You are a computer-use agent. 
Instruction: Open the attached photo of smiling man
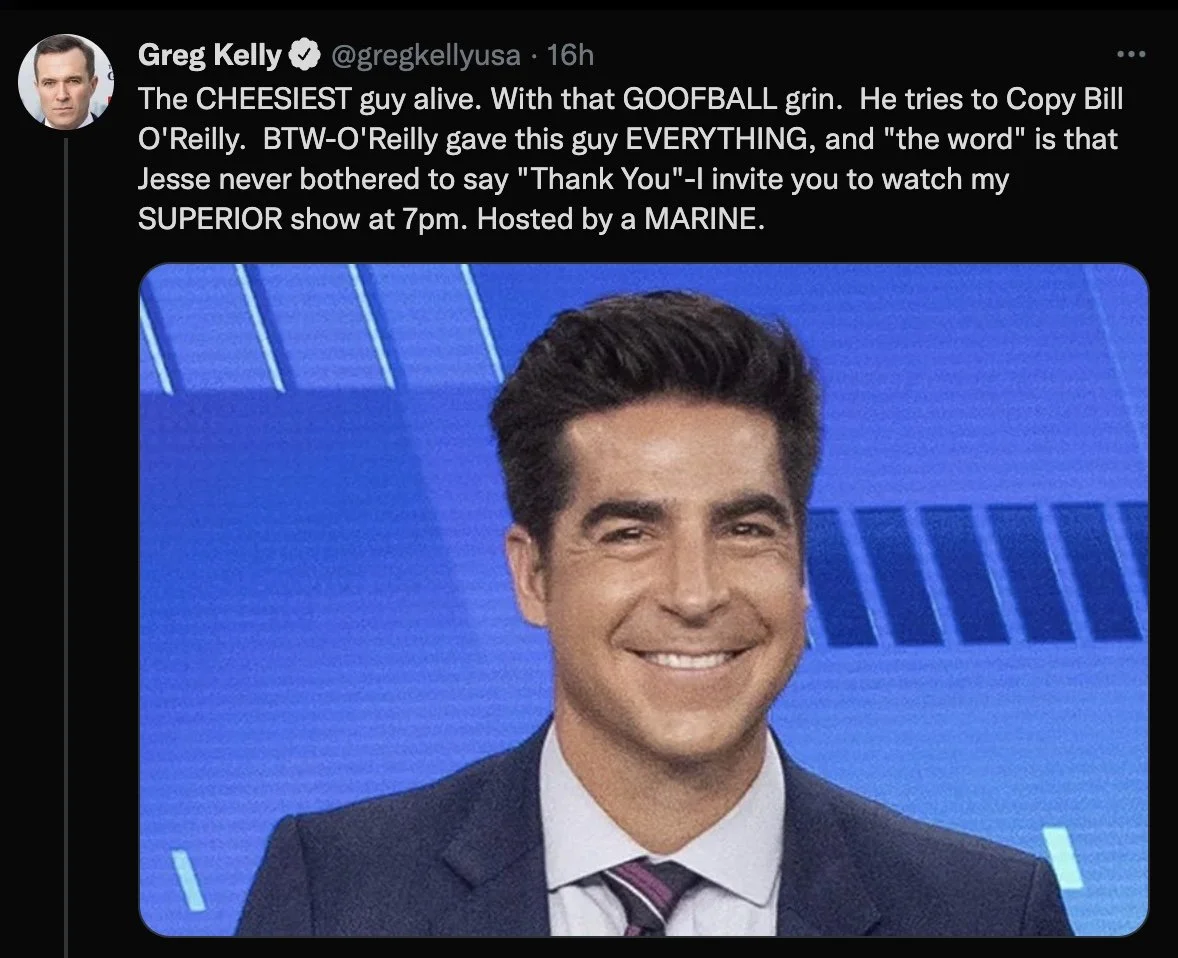(644, 600)
